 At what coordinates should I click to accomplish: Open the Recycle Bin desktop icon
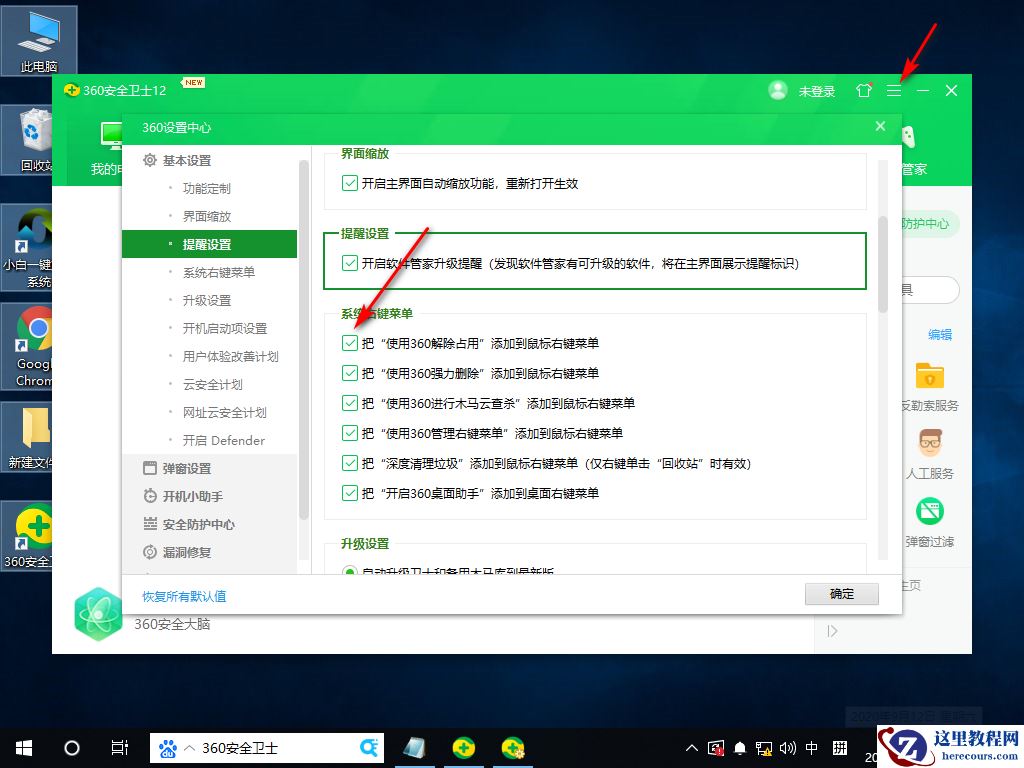point(27,140)
